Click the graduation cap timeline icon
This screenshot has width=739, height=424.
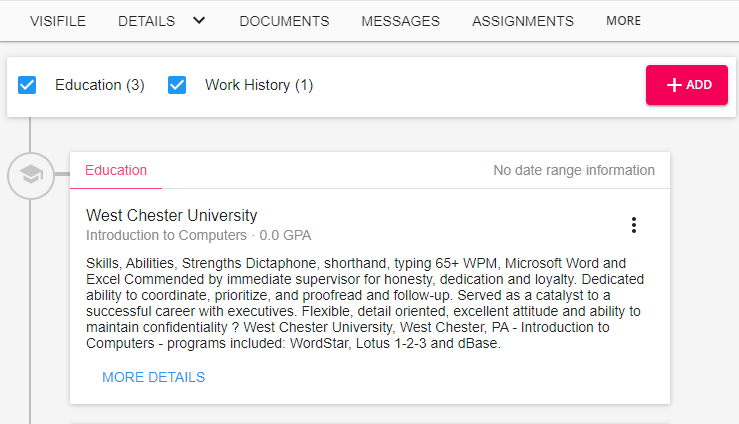[x=32, y=176]
